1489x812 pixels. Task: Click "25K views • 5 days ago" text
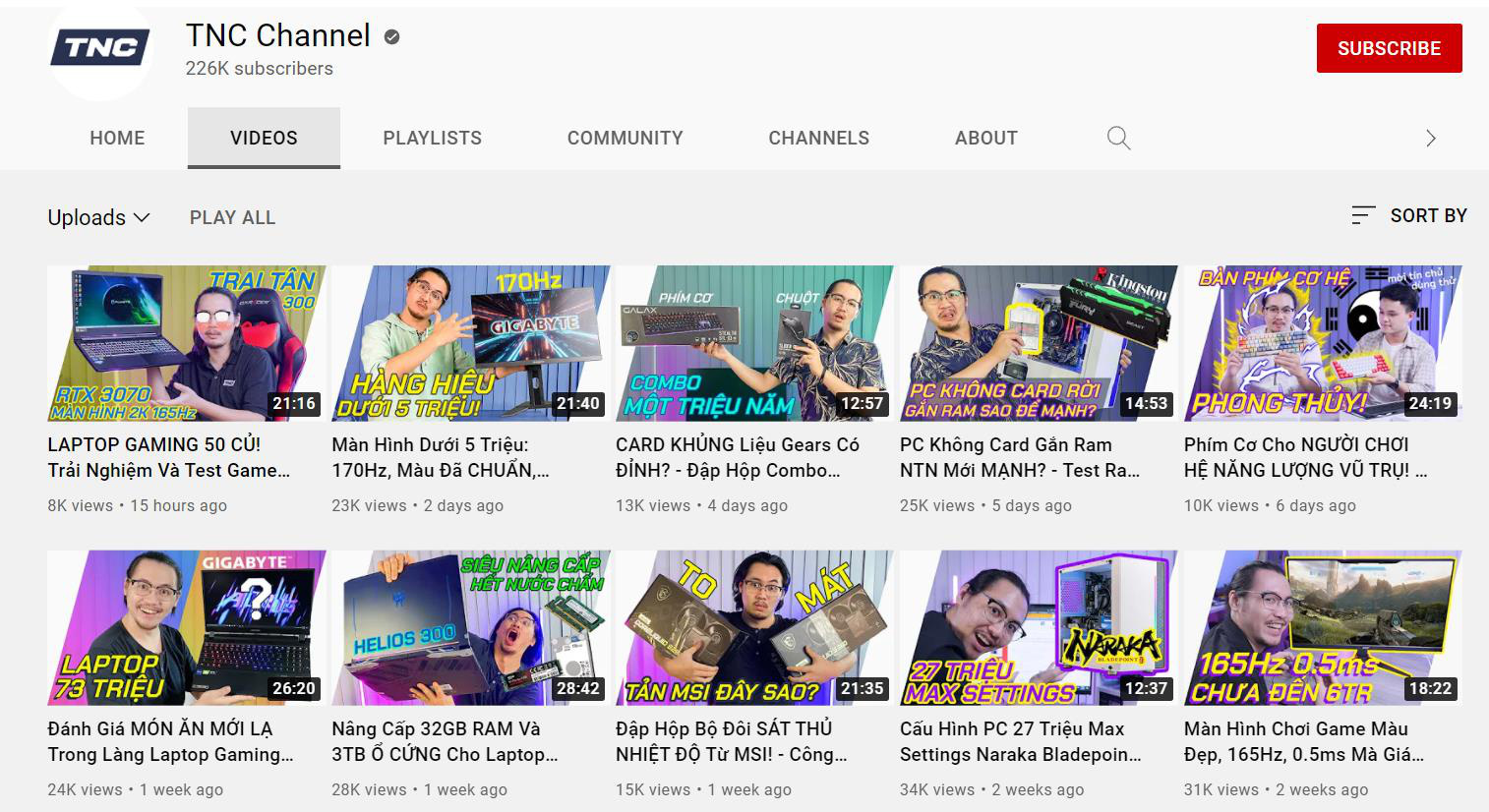[985, 505]
